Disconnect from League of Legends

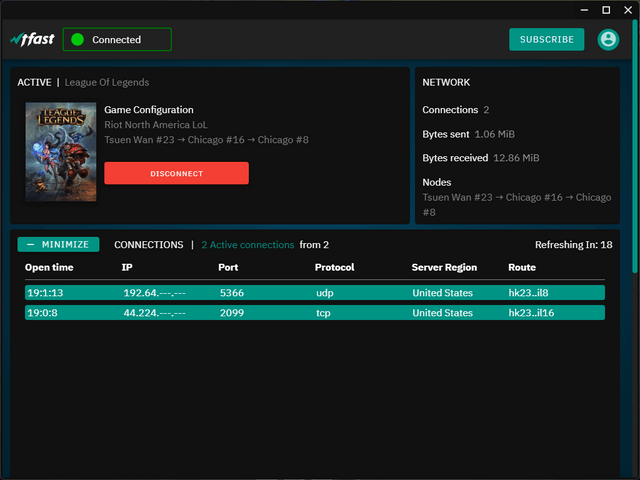176,173
